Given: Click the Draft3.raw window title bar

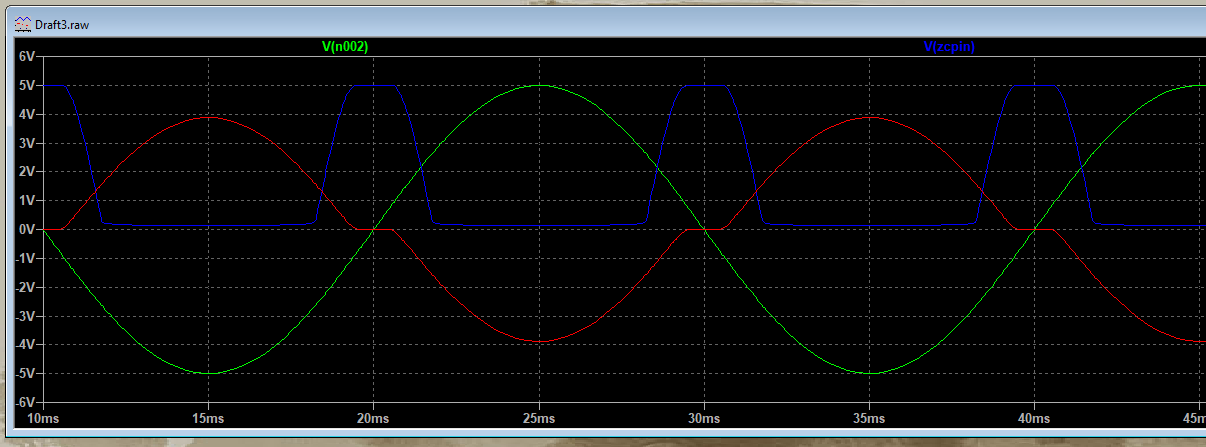Looking at the screenshot, I should point(600,24).
